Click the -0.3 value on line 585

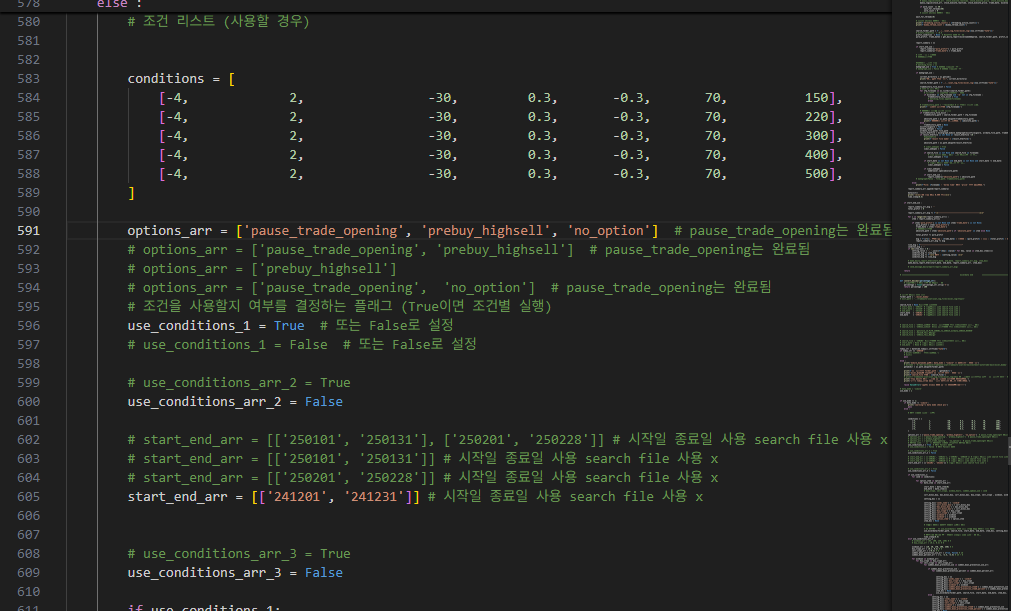click(x=628, y=117)
